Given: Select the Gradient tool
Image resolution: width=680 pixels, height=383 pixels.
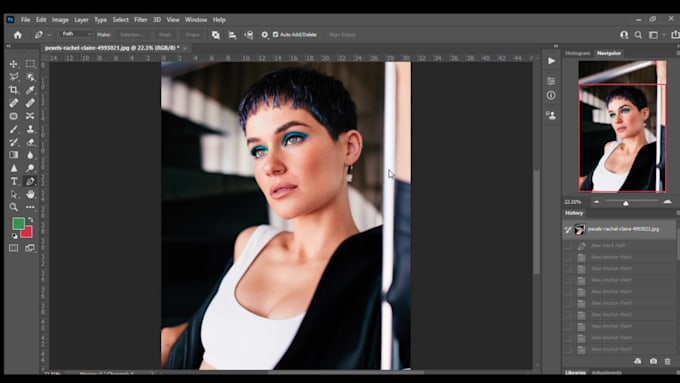Looking at the screenshot, I should [x=14, y=155].
